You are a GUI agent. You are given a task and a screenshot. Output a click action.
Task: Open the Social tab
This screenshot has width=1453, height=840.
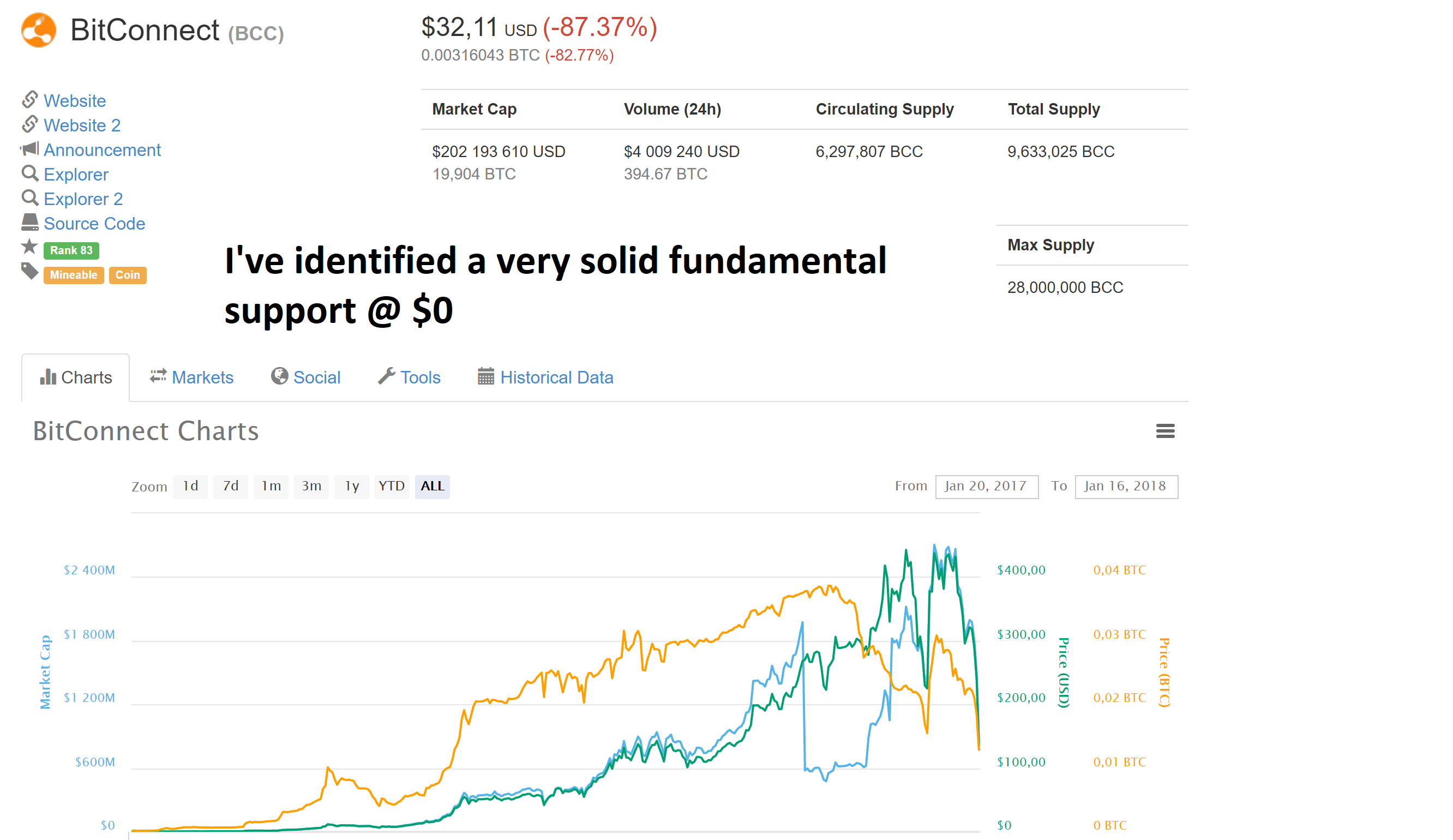[x=306, y=377]
